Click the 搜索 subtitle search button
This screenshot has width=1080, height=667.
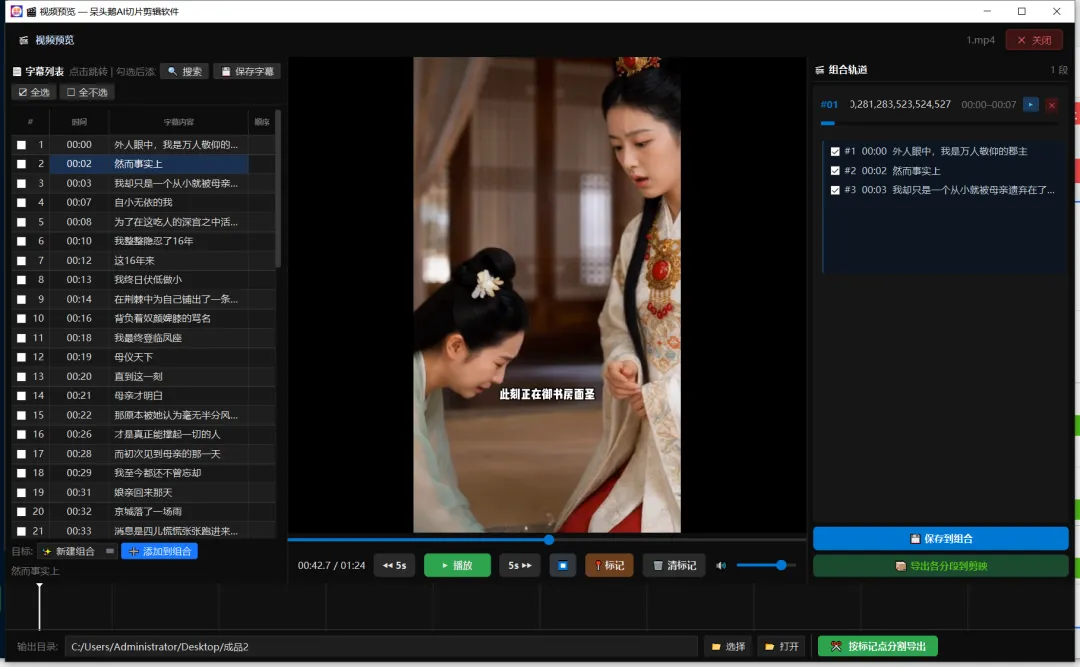pos(185,71)
